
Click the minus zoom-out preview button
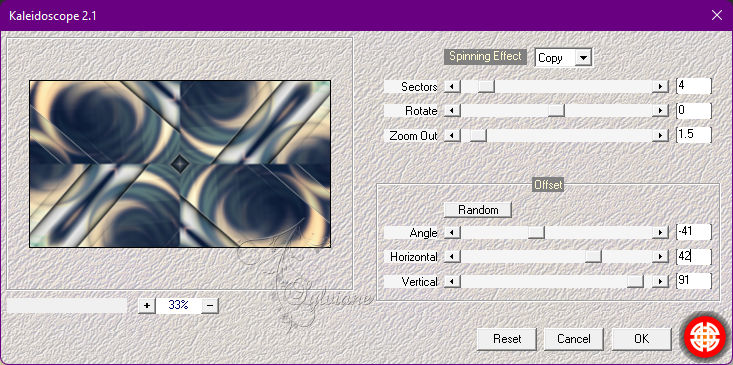(210, 305)
